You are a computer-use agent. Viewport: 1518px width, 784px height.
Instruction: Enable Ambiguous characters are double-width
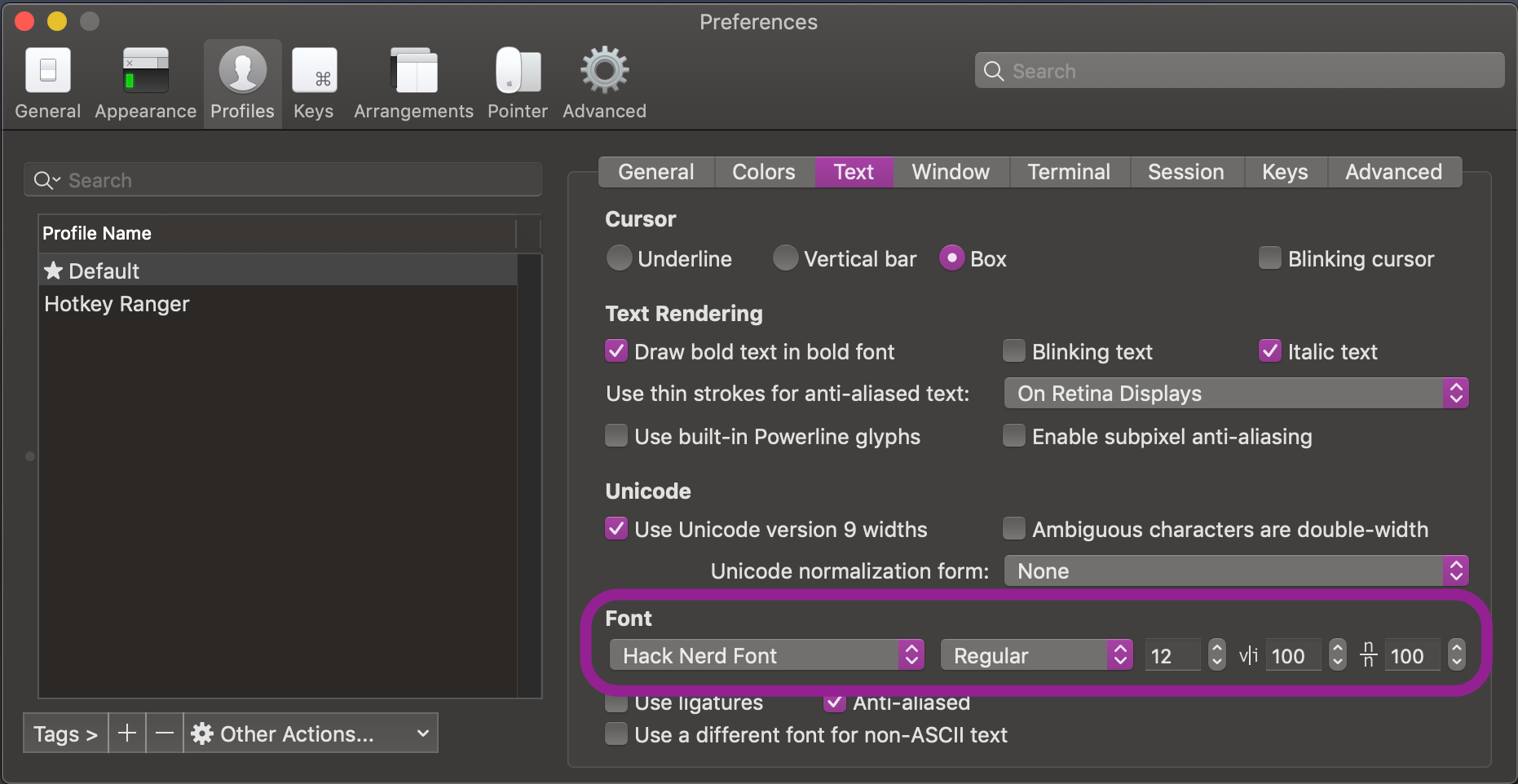click(x=1014, y=529)
